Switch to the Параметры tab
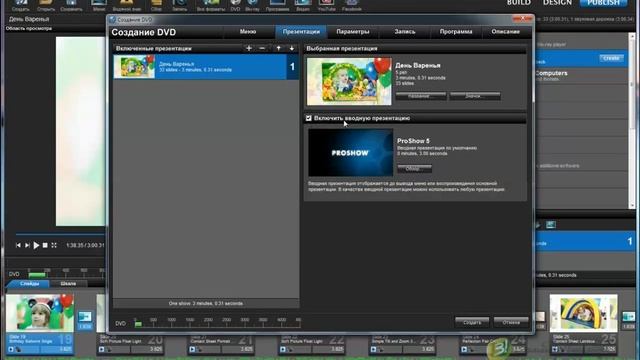 coord(353,31)
